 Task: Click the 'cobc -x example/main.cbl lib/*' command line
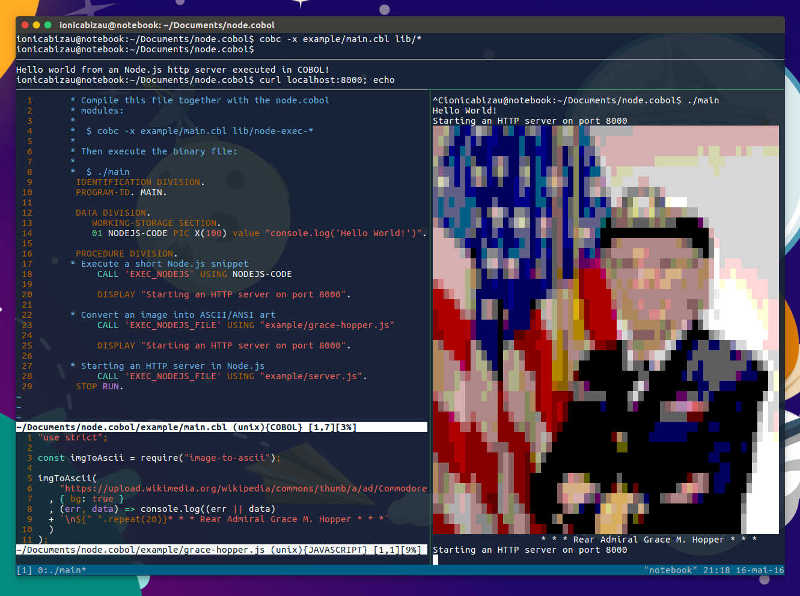[340, 39]
